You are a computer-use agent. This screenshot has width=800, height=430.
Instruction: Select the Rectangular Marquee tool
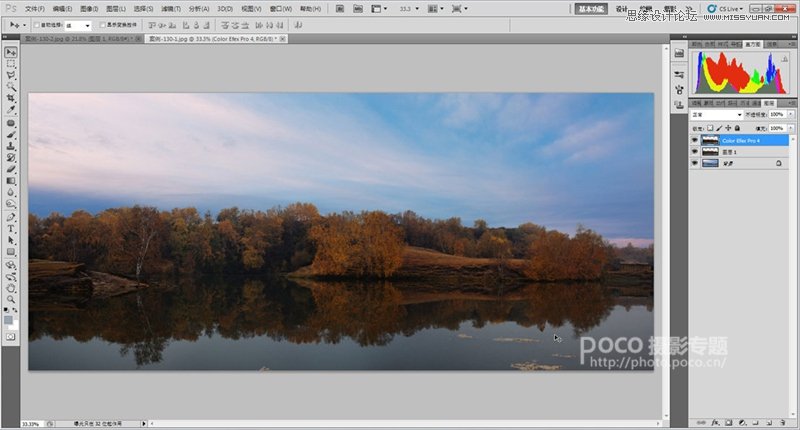point(11,65)
